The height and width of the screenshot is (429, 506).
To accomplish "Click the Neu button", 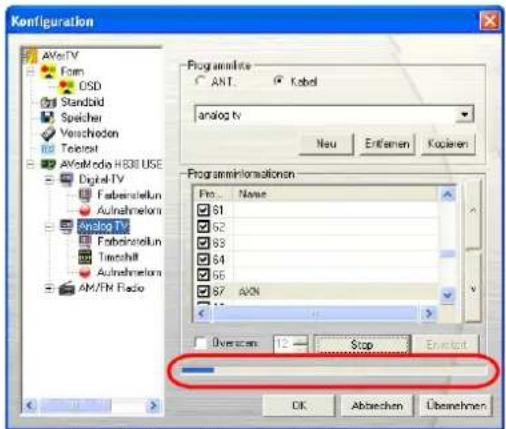I will pos(326,144).
